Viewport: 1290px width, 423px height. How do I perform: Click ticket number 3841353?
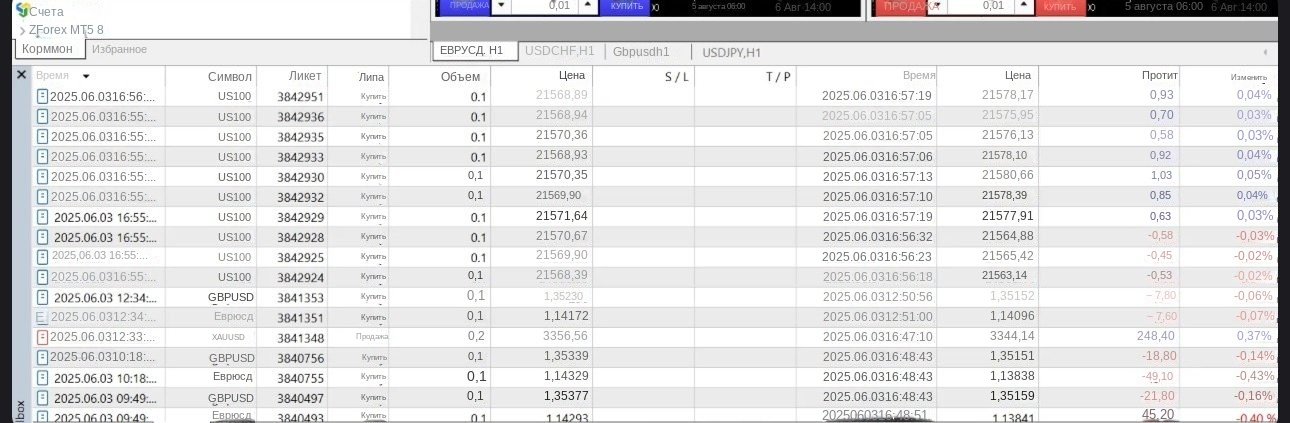click(x=300, y=298)
